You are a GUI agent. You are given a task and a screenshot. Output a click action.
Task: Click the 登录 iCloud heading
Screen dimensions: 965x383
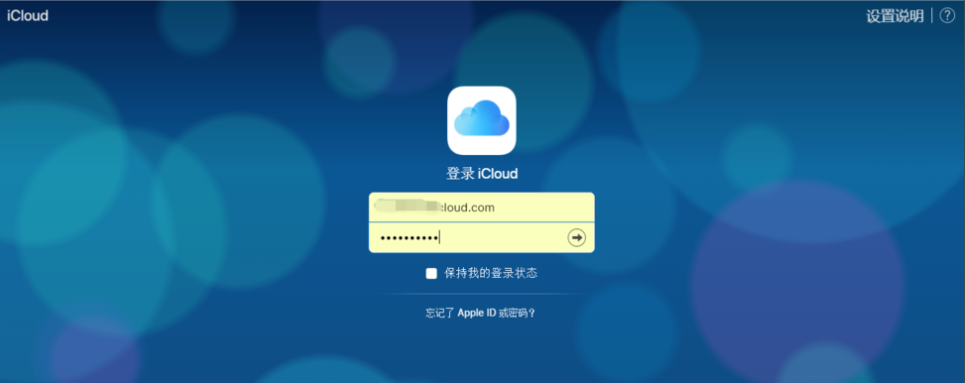click(x=482, y=174)
